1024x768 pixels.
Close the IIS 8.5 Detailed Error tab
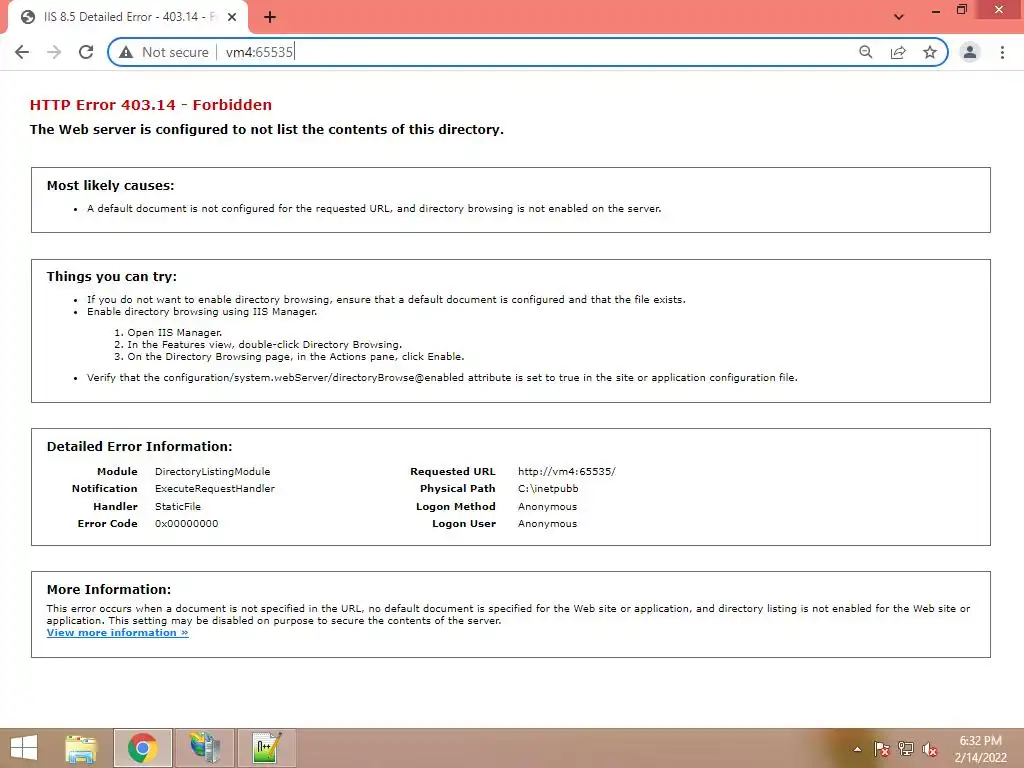(232, 17)
